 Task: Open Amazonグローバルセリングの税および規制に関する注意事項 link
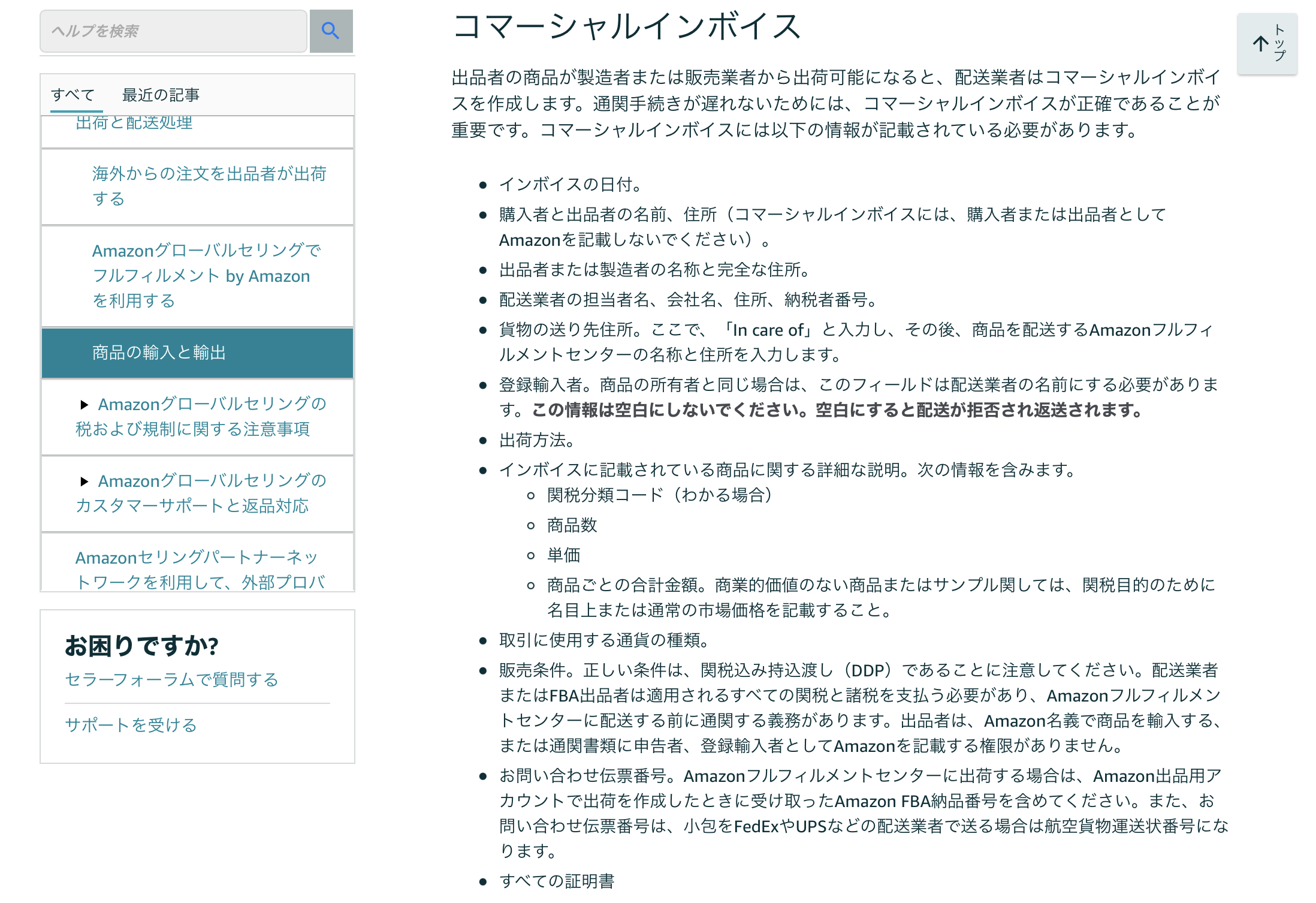(x=201, y=416)
